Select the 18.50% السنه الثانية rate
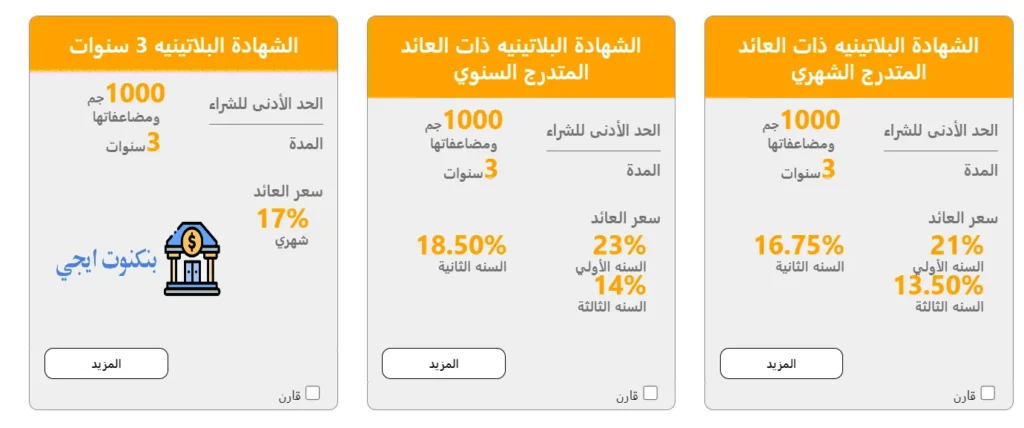1024x428 pixels. point(461,245)
